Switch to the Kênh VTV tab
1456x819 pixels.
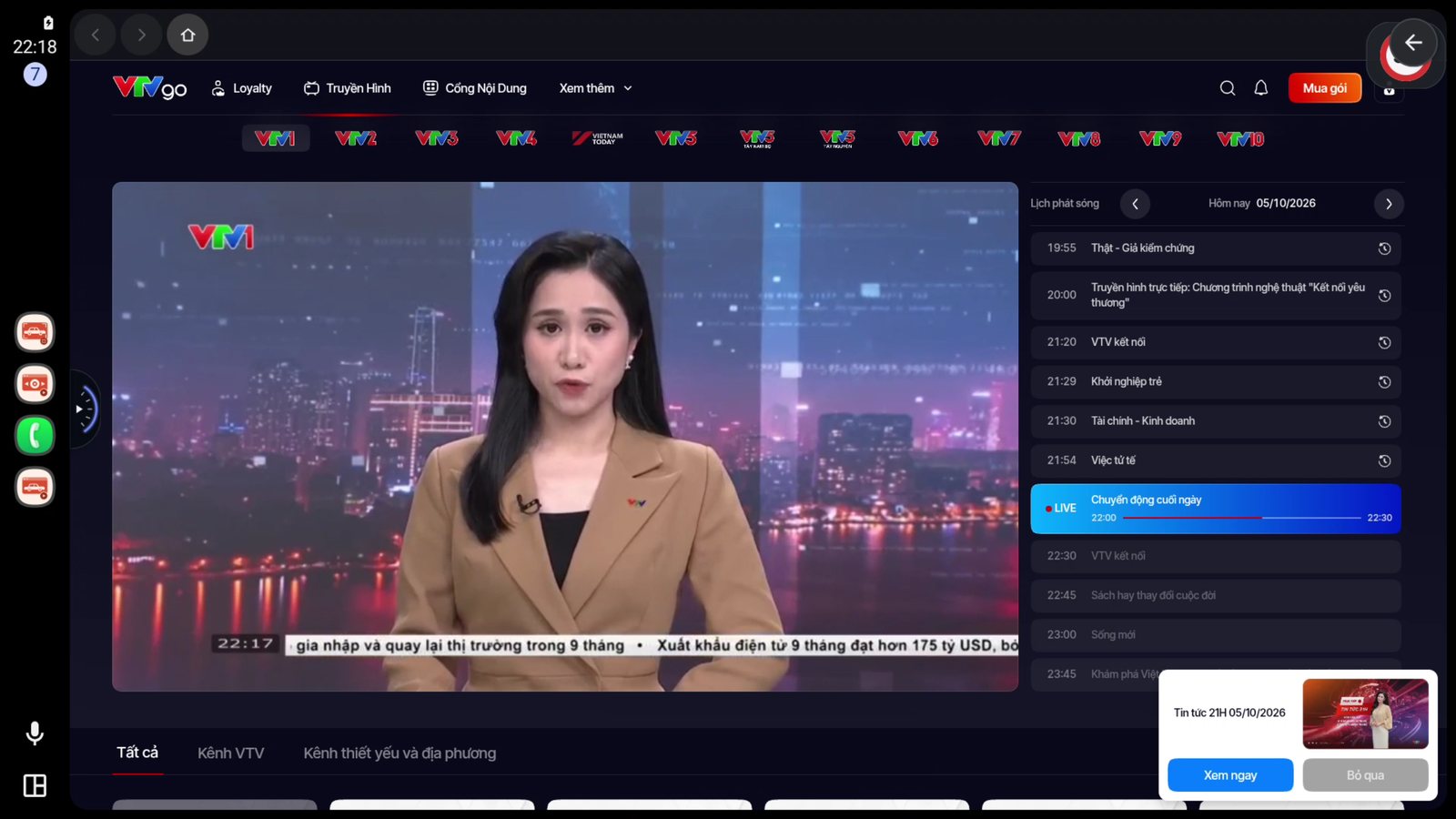tap(230, 753)
